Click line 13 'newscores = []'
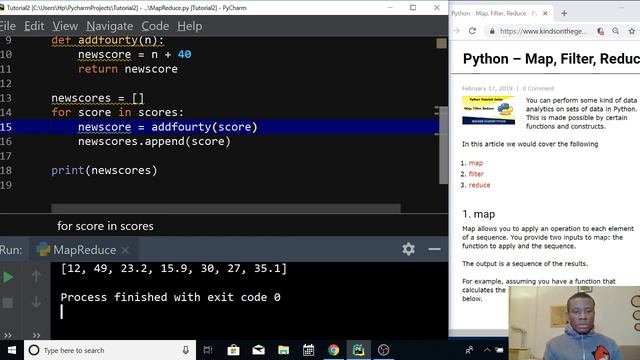 (x=98, y=98)
